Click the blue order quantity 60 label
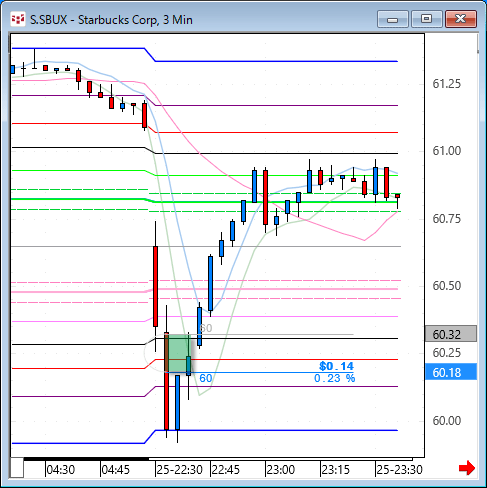Image resolution: width=487 pixels, height=488 pixels. (x=206, y=378)
